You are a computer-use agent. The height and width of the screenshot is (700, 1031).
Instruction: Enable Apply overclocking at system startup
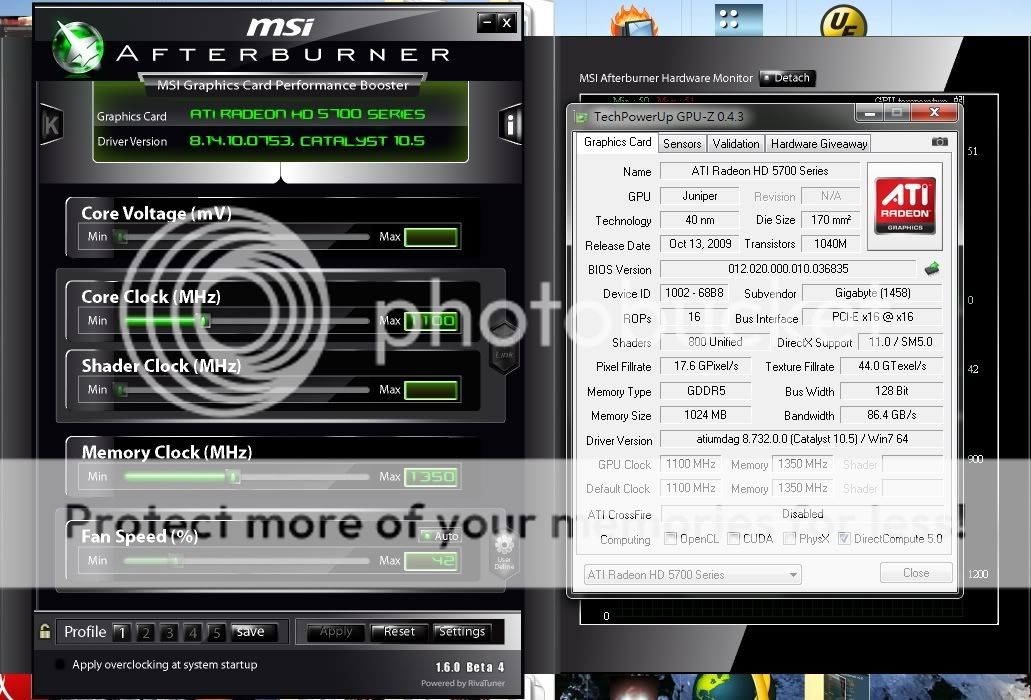click(61, 665)
